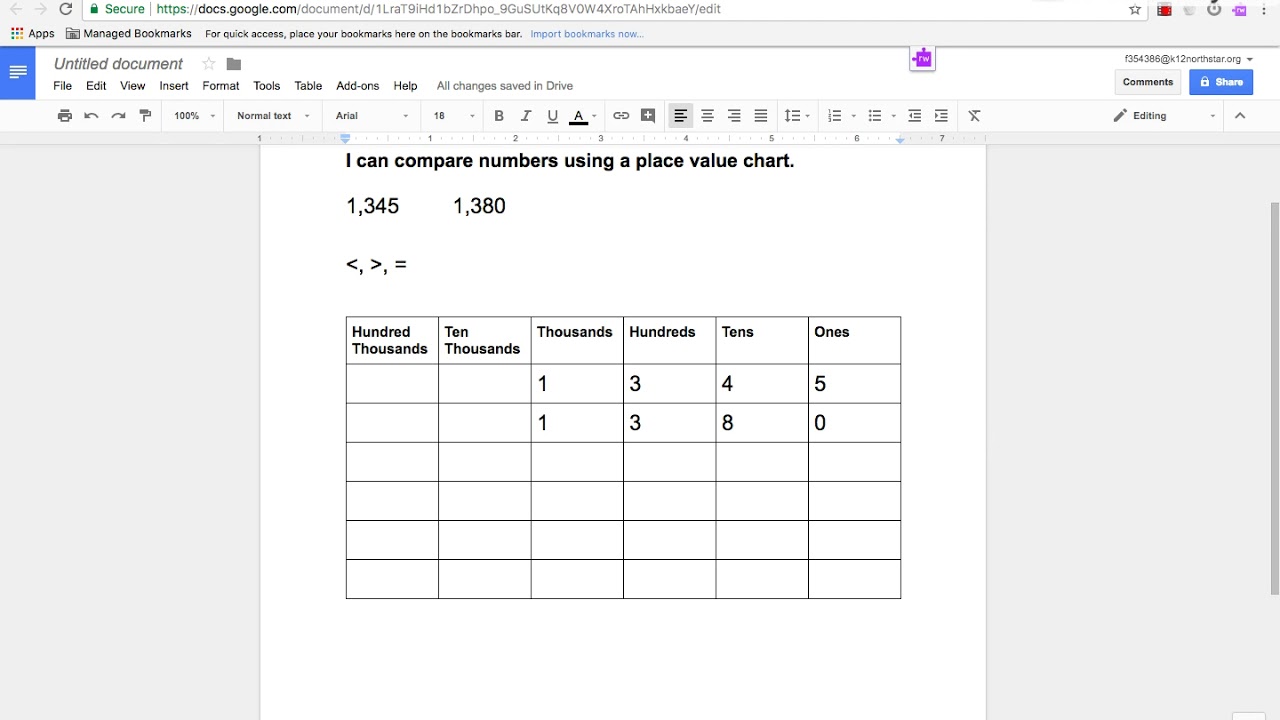Click the Print icon
The height and width of the screenshot is (720, 1280).
[x=65, y=116]
